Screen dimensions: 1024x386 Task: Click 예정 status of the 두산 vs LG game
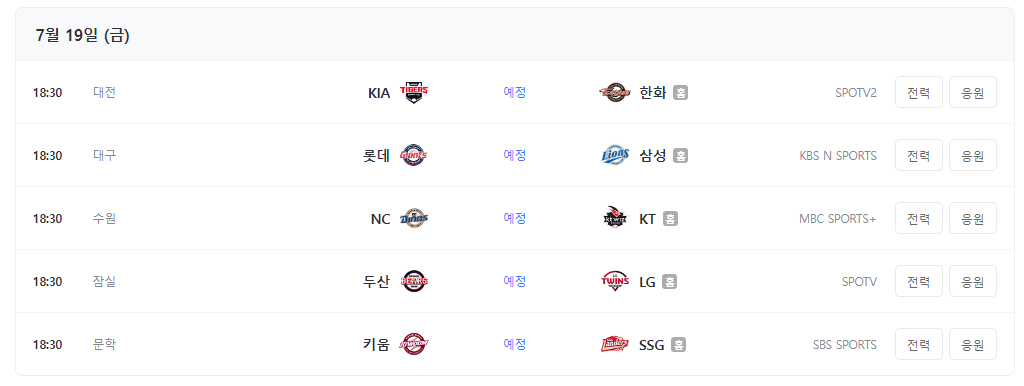pyautogui.click(x=515, y=281)
